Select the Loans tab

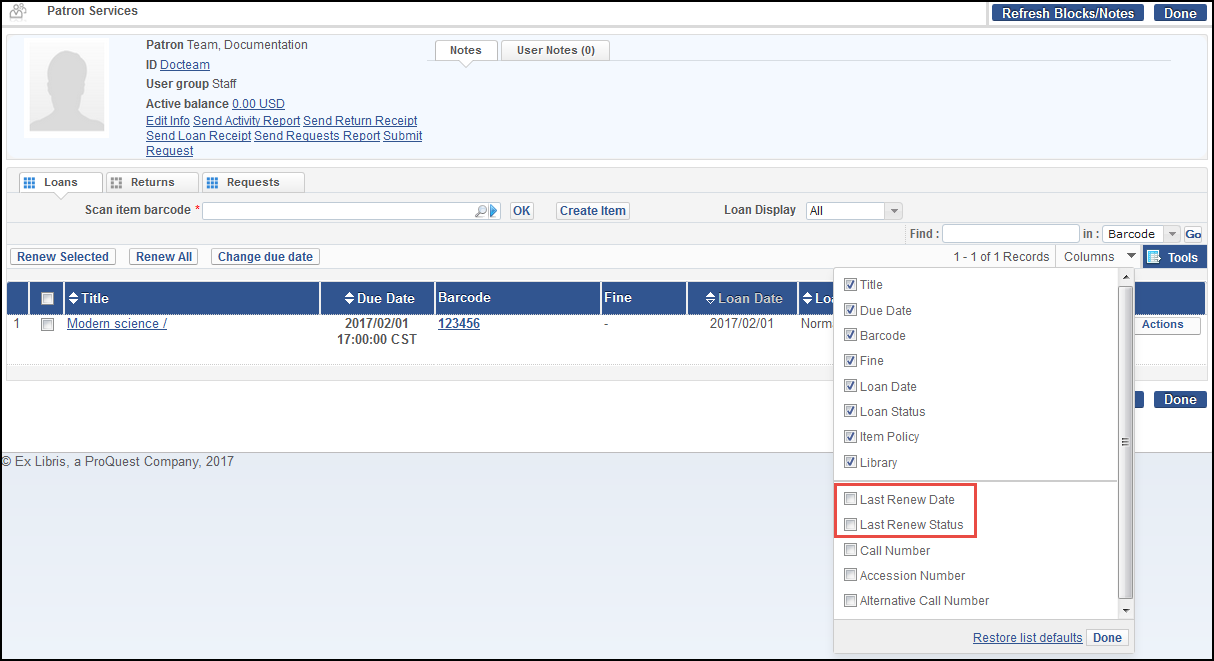click(60, 183)
